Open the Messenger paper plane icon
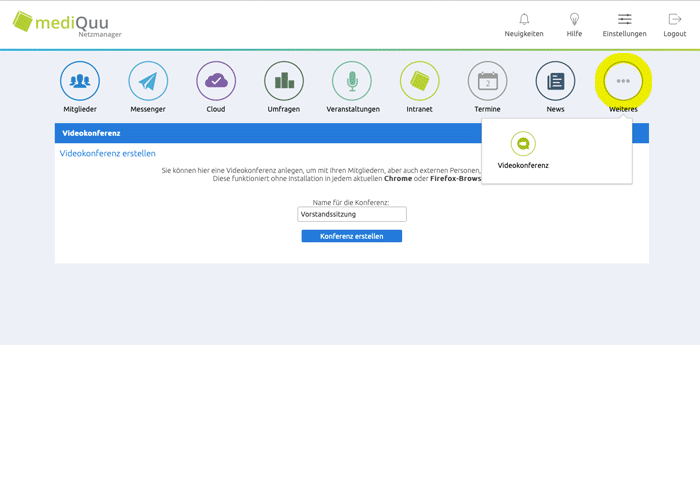 pyautogui.click(x=148, y=81)
